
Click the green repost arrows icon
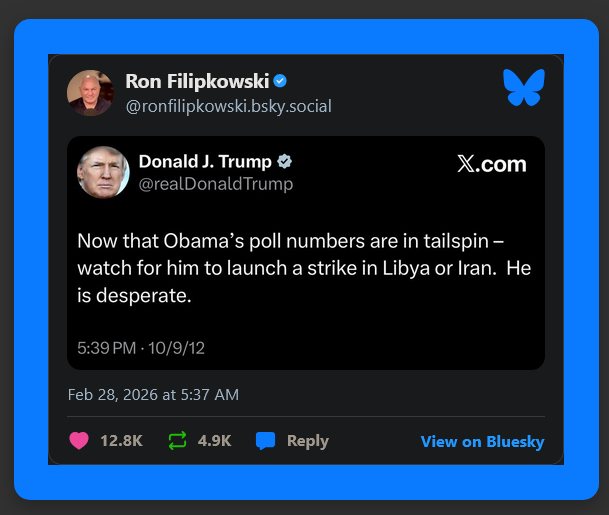[x=177, y=441]
